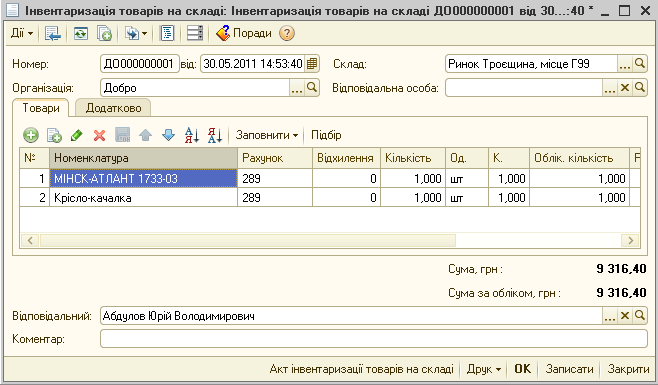
Task: Maximize the document window
Action: click(625, 10)
